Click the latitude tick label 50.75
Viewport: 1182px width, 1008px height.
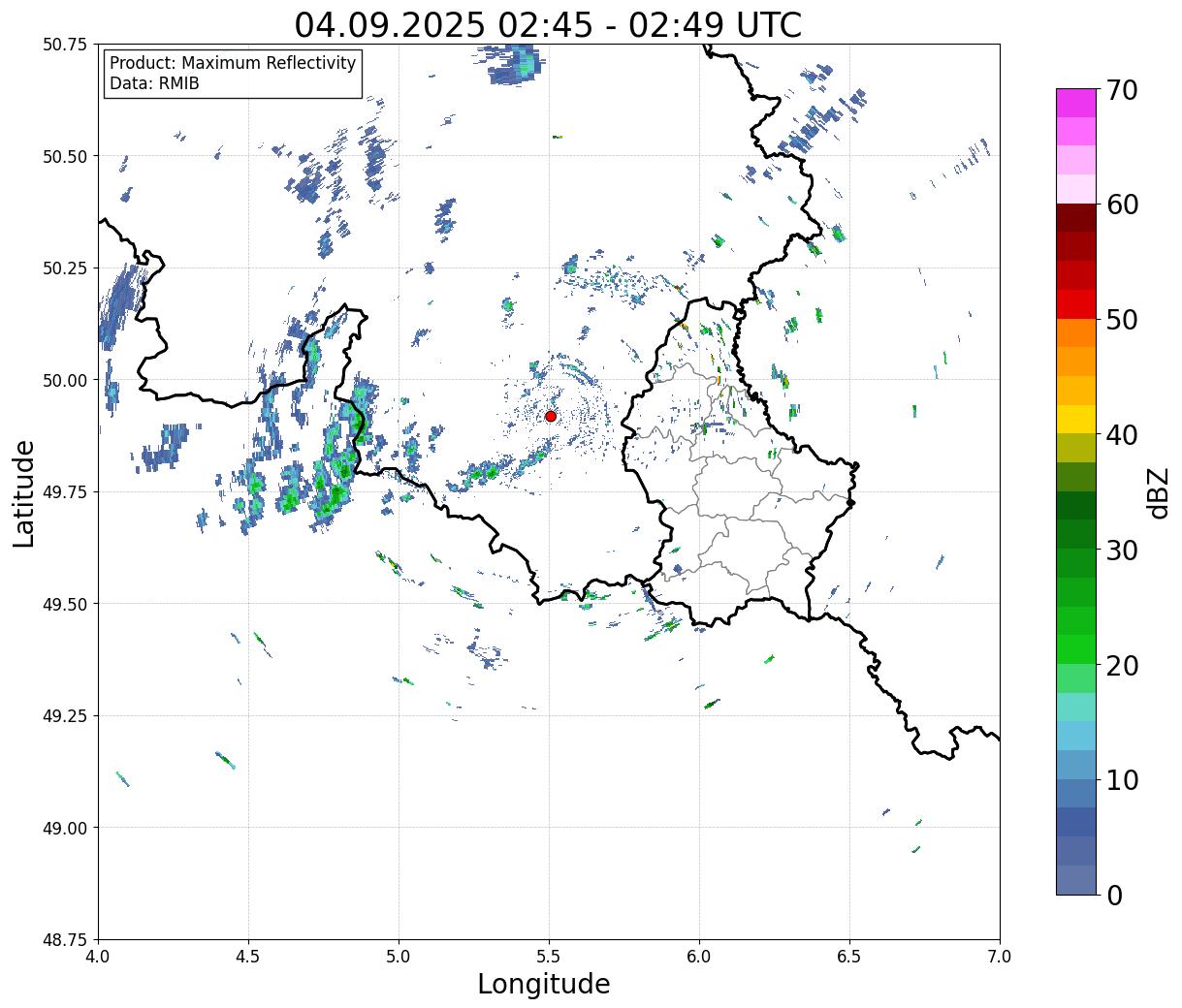click(66, 45)
